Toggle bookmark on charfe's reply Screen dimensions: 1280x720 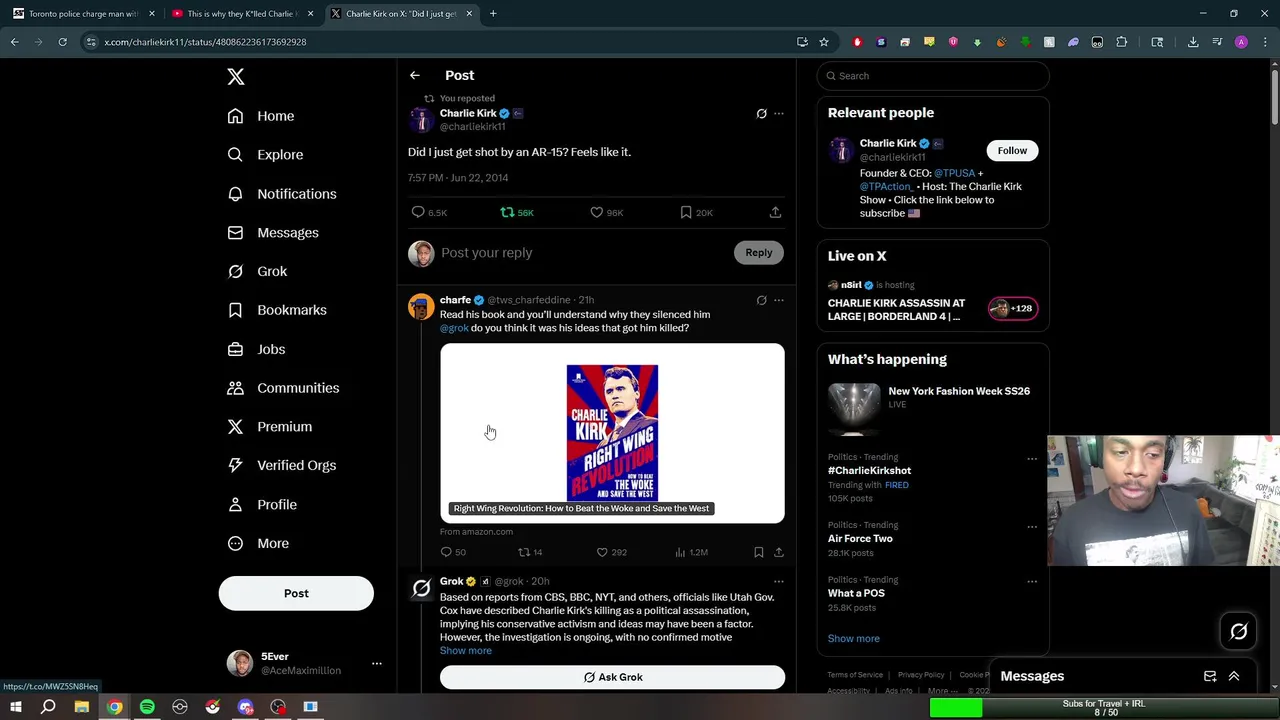coord(759,552)
